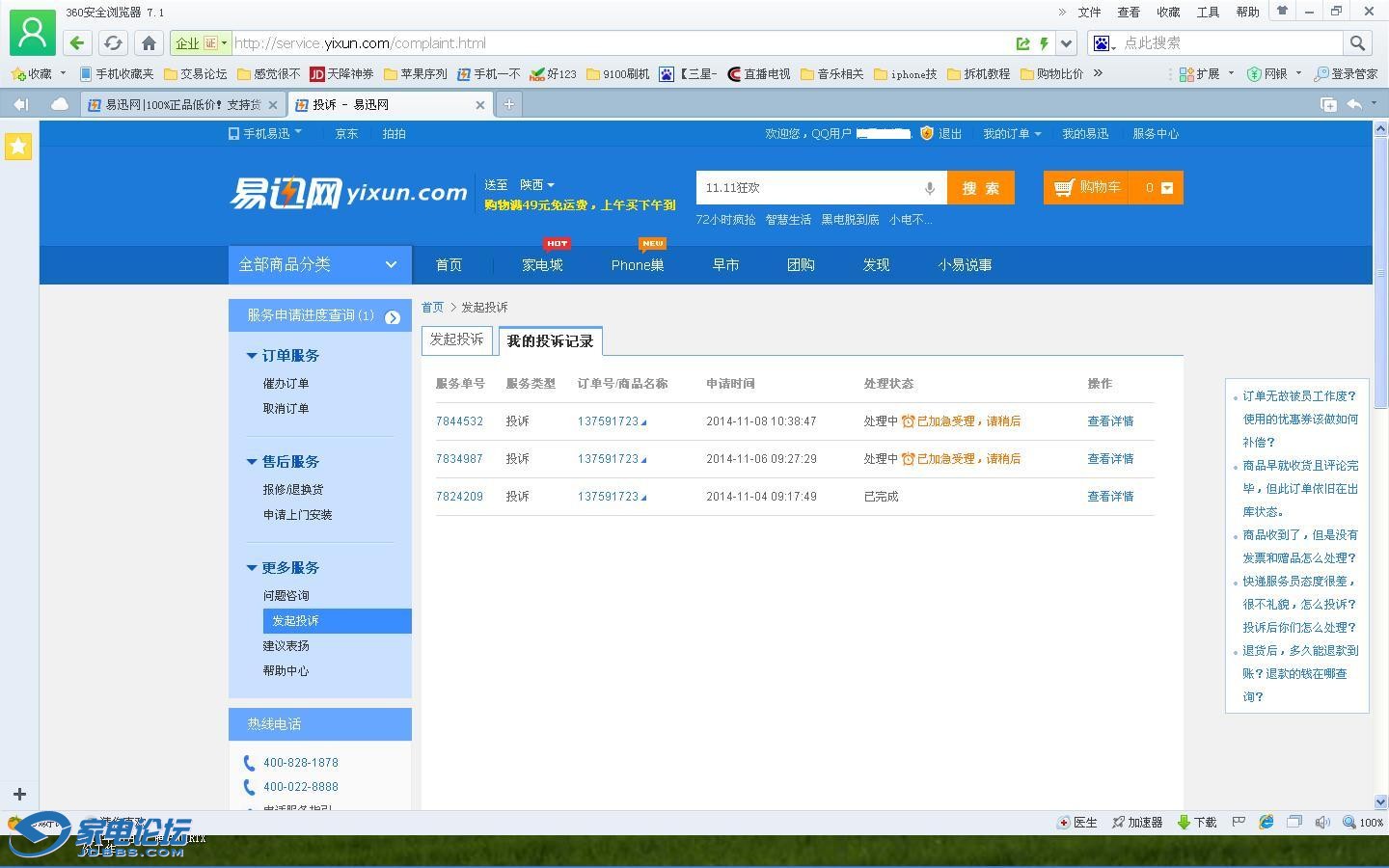
Task: Open the 陕西 delivery region dropdown
Action: [536, 185]
